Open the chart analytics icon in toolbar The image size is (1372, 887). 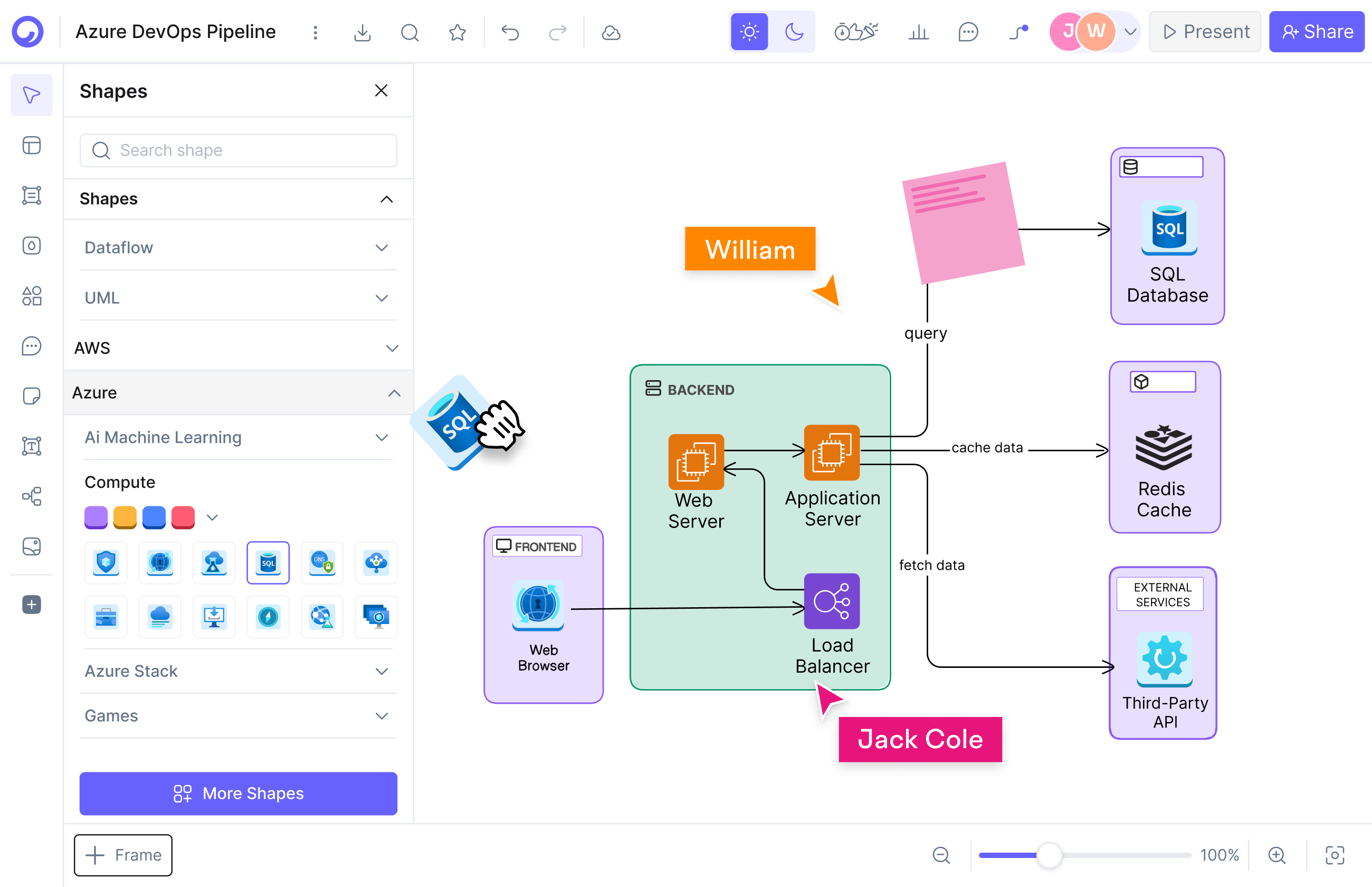(x=919, y=32)
